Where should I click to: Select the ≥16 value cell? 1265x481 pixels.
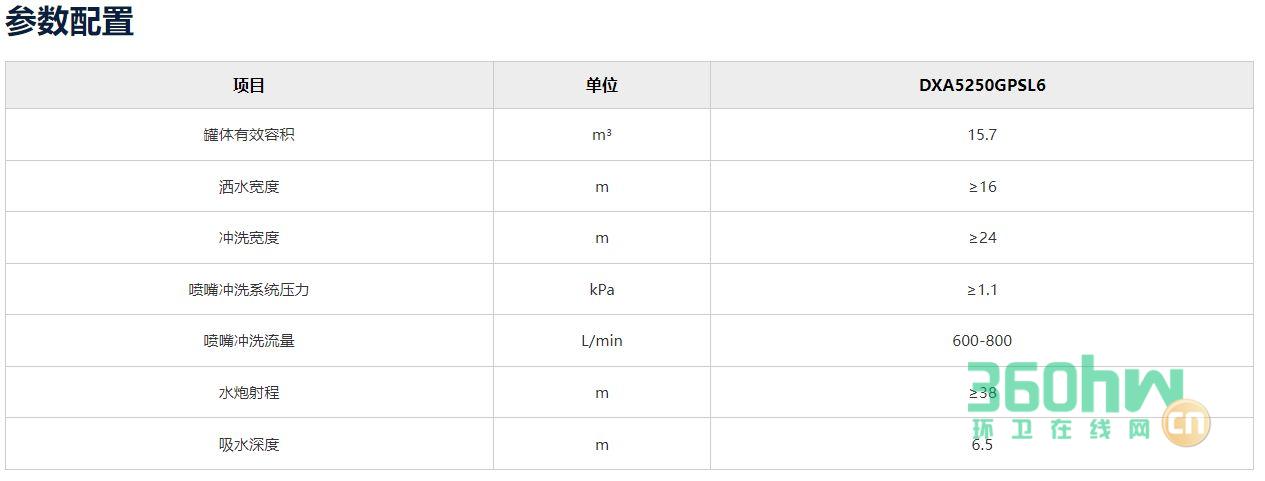(x=982, y=187)
